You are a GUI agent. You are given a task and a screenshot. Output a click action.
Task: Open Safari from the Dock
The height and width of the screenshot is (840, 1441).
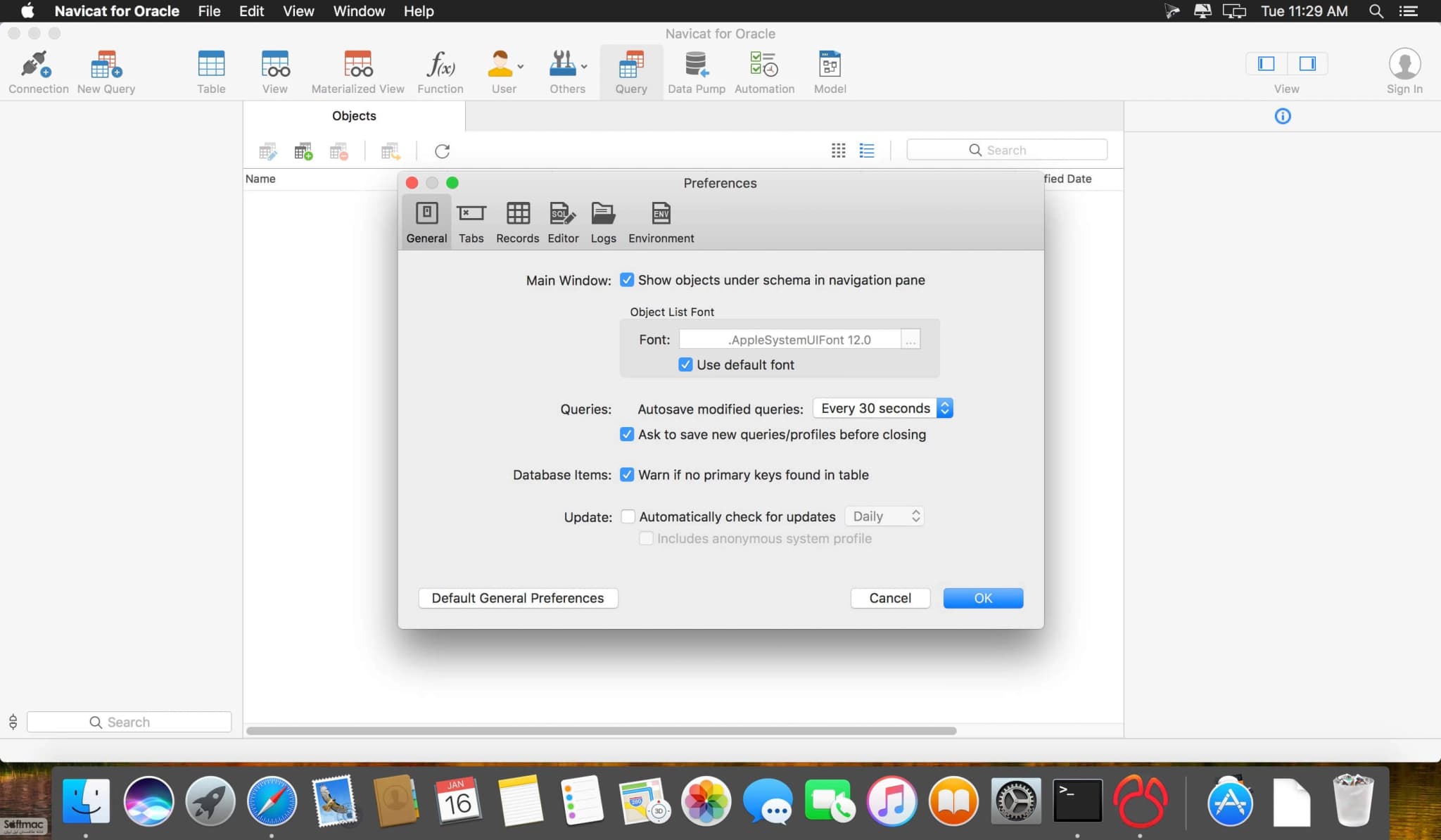tap(272, 801)
